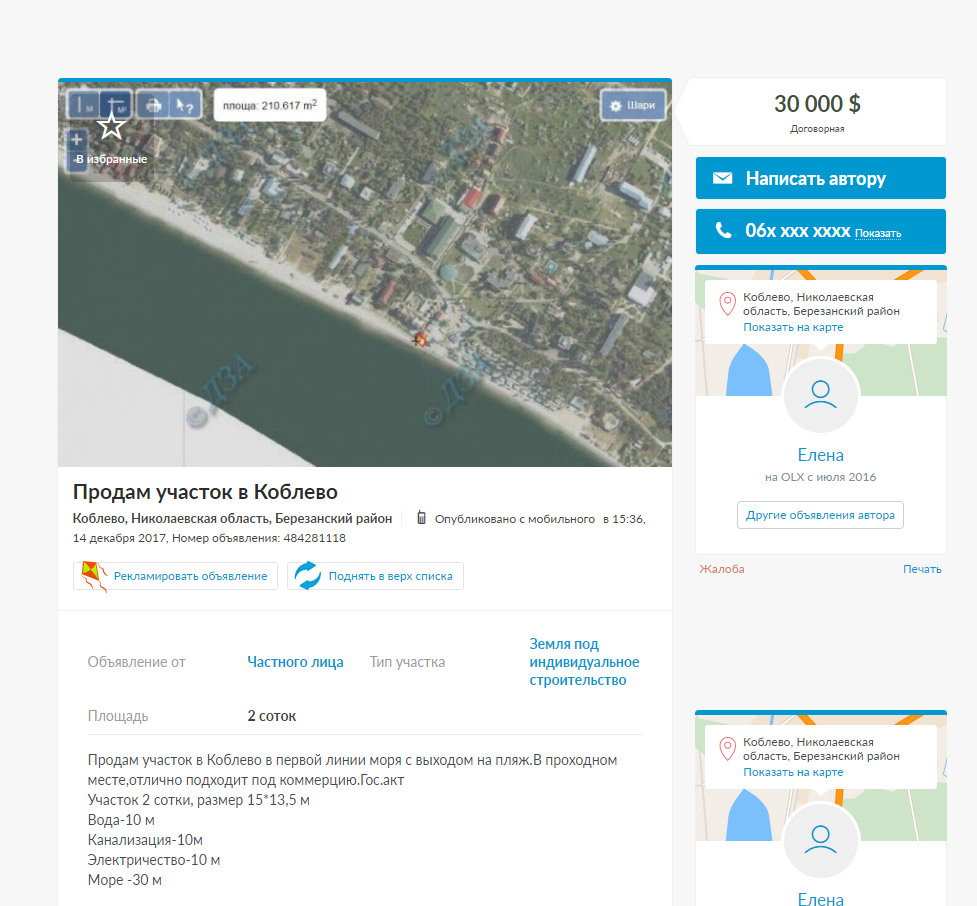The image size is (977, 906).
Task: Add listing to favorites via star icon
Action: (x=111, y=127)
